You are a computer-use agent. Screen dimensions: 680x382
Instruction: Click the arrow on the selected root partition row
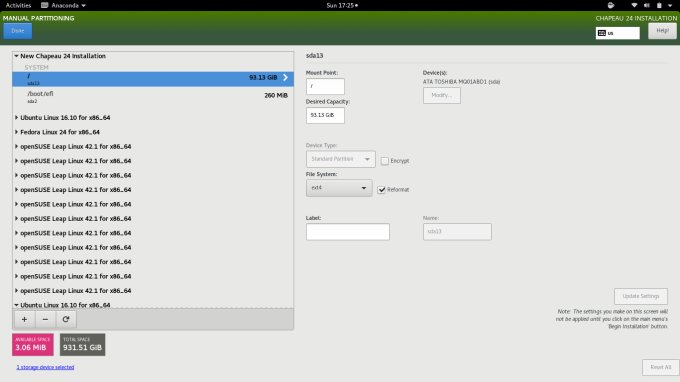[x=285, y=78]
